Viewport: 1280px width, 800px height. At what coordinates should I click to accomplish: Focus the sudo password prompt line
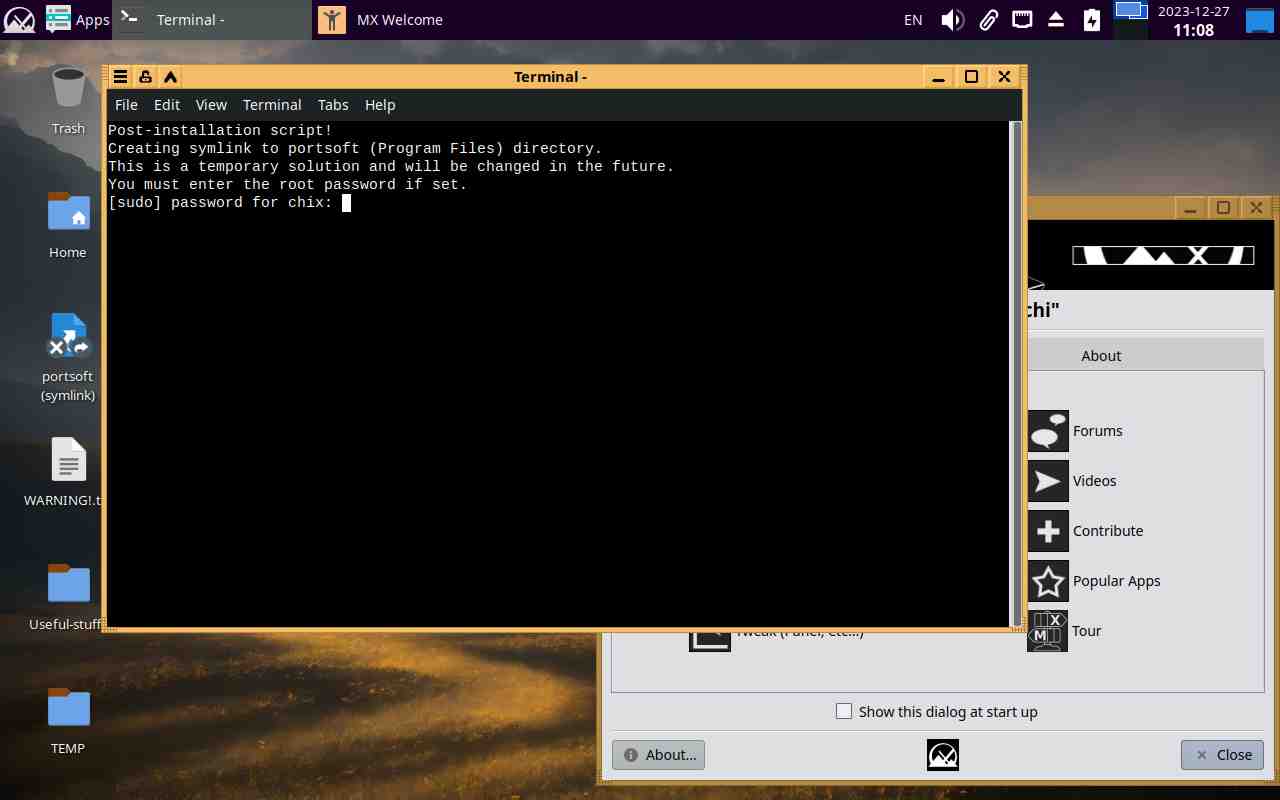tap(229, 203)
